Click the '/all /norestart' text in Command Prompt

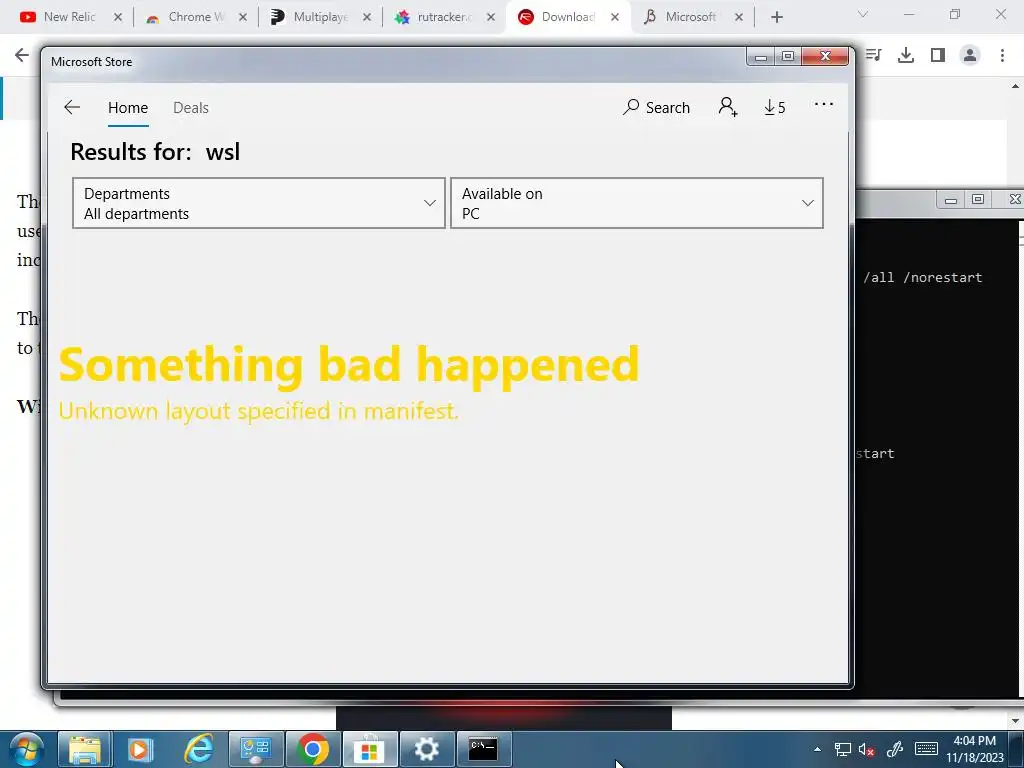pos(922,278)
